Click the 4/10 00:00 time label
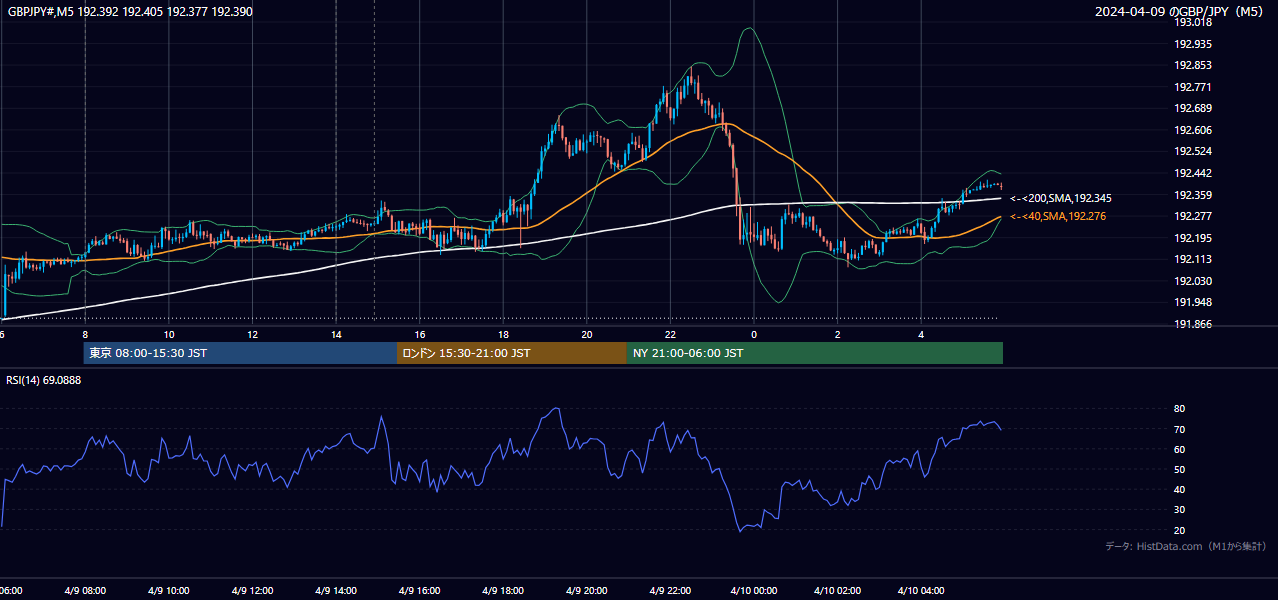Screen dimensions: 1278x600 pos(754,591)
